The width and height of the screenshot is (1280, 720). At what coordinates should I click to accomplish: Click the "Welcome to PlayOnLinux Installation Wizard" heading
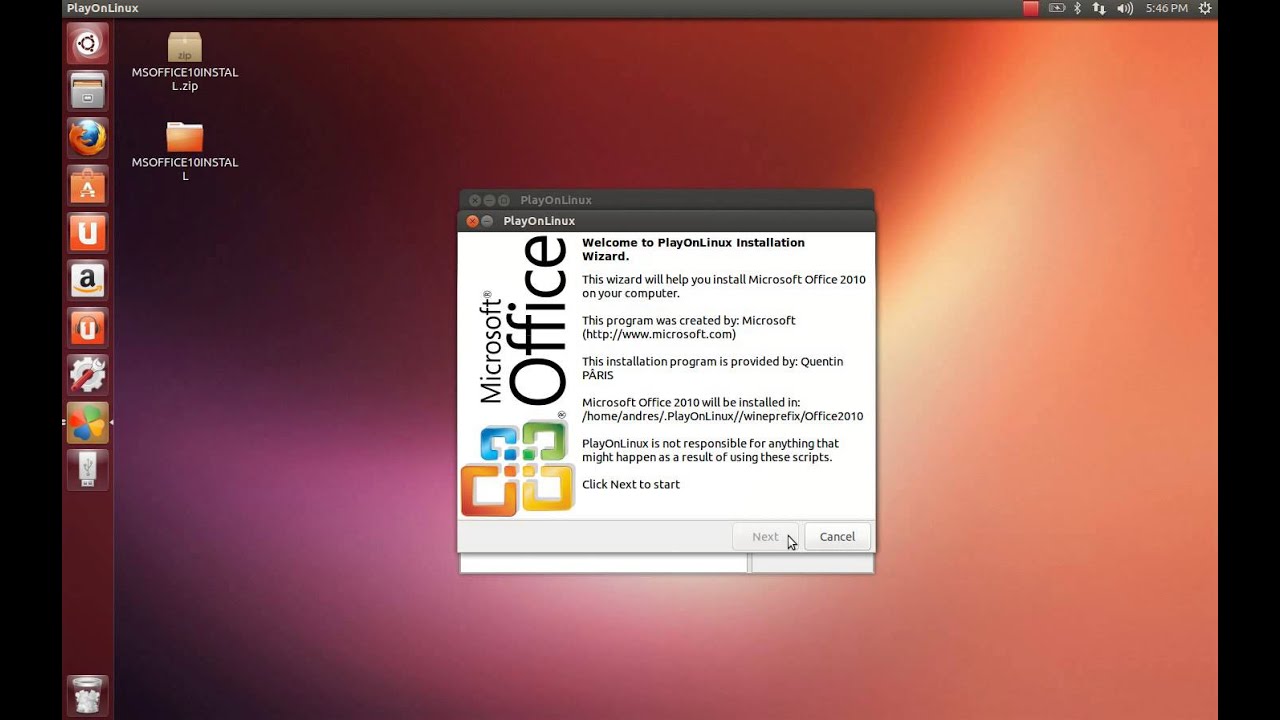tap(693, 249)
